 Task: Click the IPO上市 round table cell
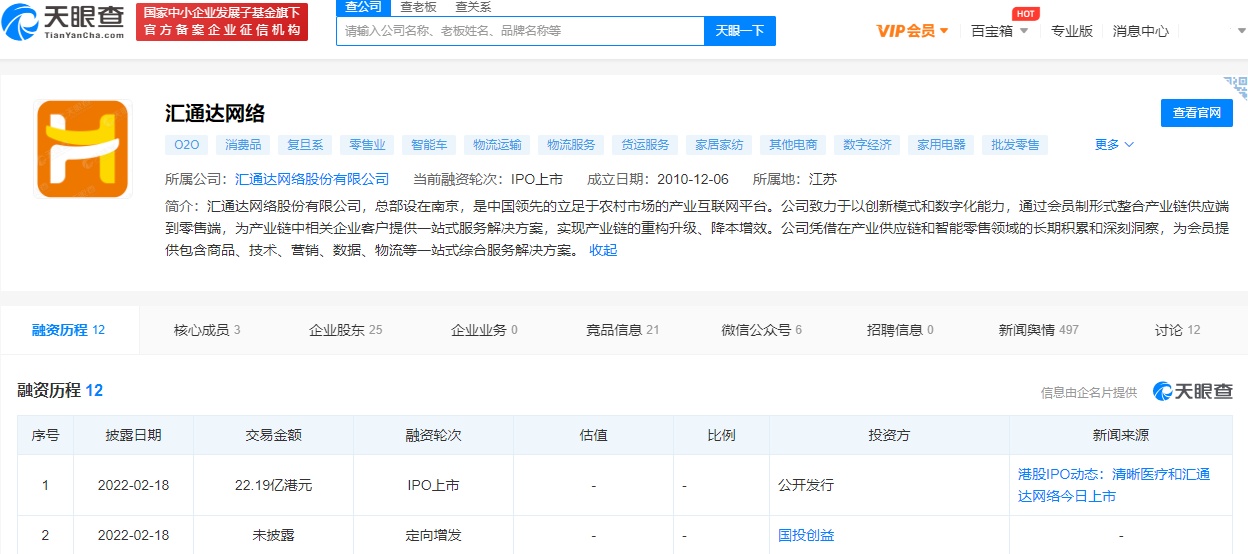pos(433,485)
